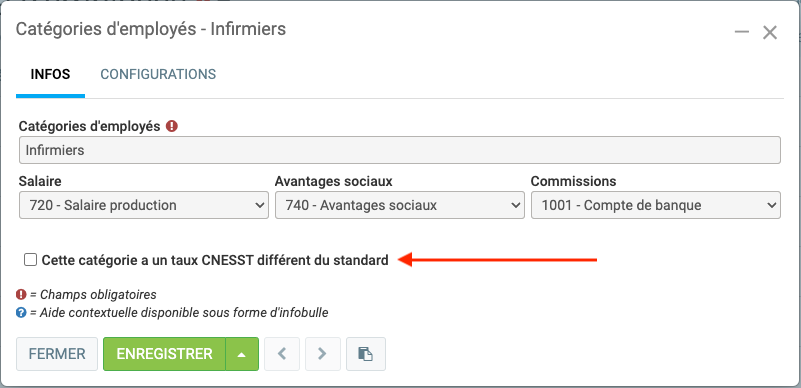Viewport: 801px width, 388px height.
Task: Open the Commissions account dropdown
Action: pyautogui.click(x=655, y=205)
